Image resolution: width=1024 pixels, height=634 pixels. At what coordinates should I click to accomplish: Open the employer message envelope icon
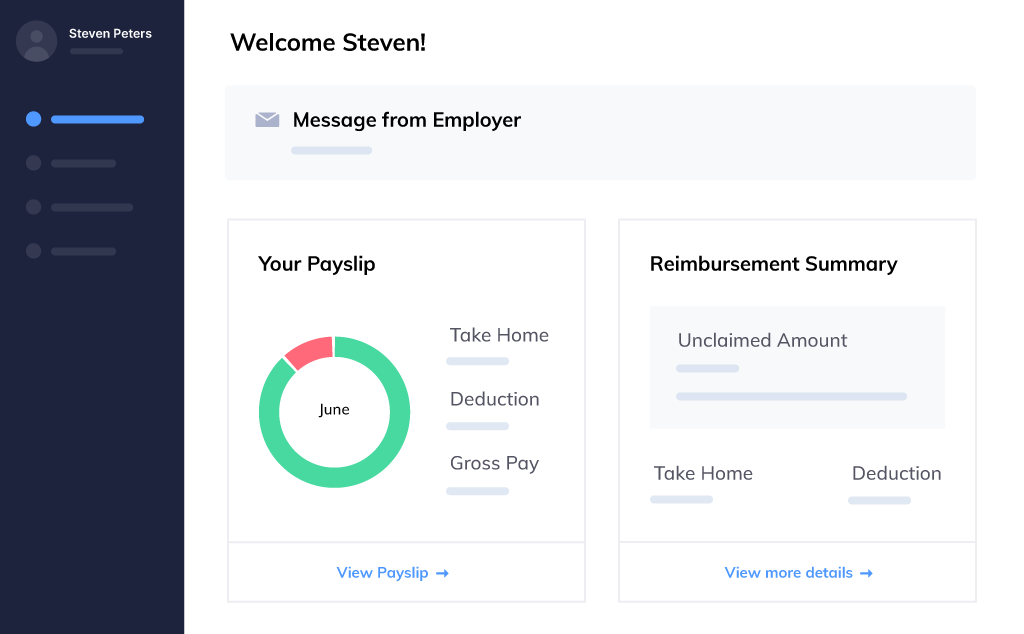(267, 119)
